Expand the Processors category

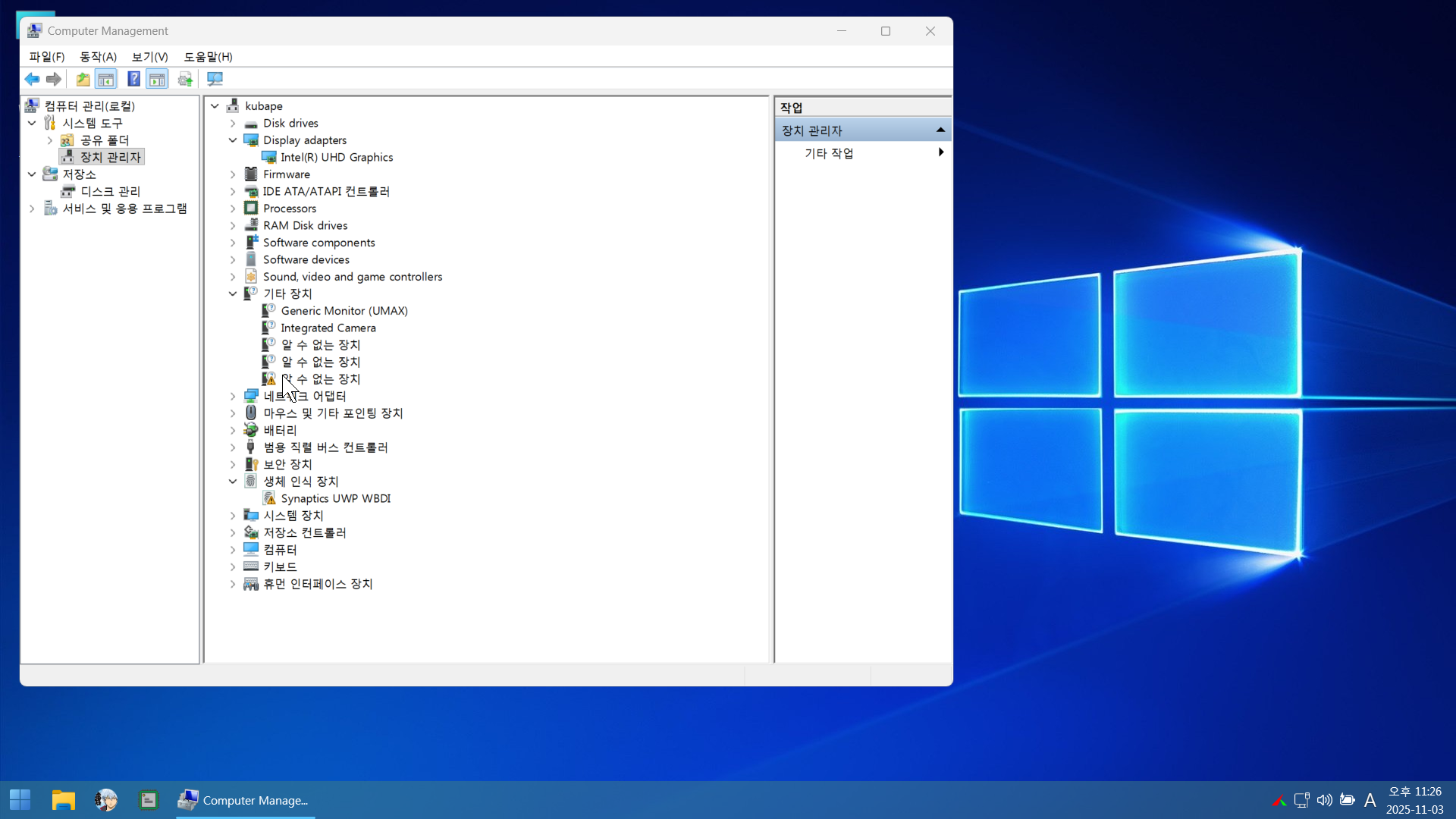point(234,209)
